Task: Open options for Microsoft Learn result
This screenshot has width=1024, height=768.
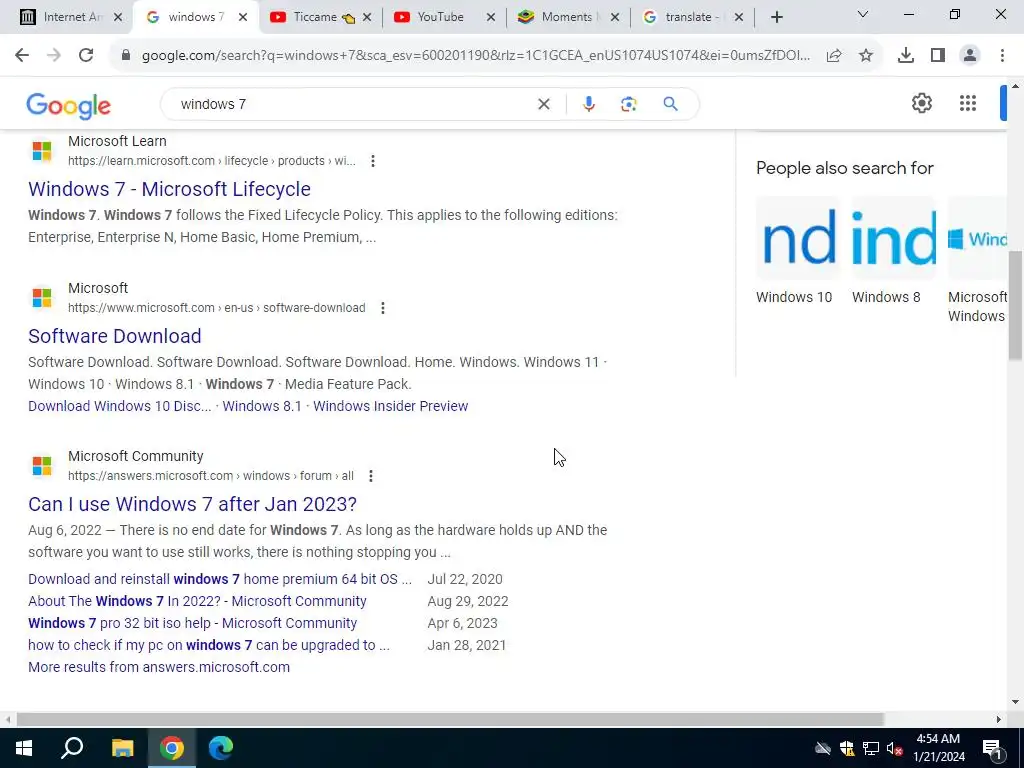Action: (x=372, y=161)
